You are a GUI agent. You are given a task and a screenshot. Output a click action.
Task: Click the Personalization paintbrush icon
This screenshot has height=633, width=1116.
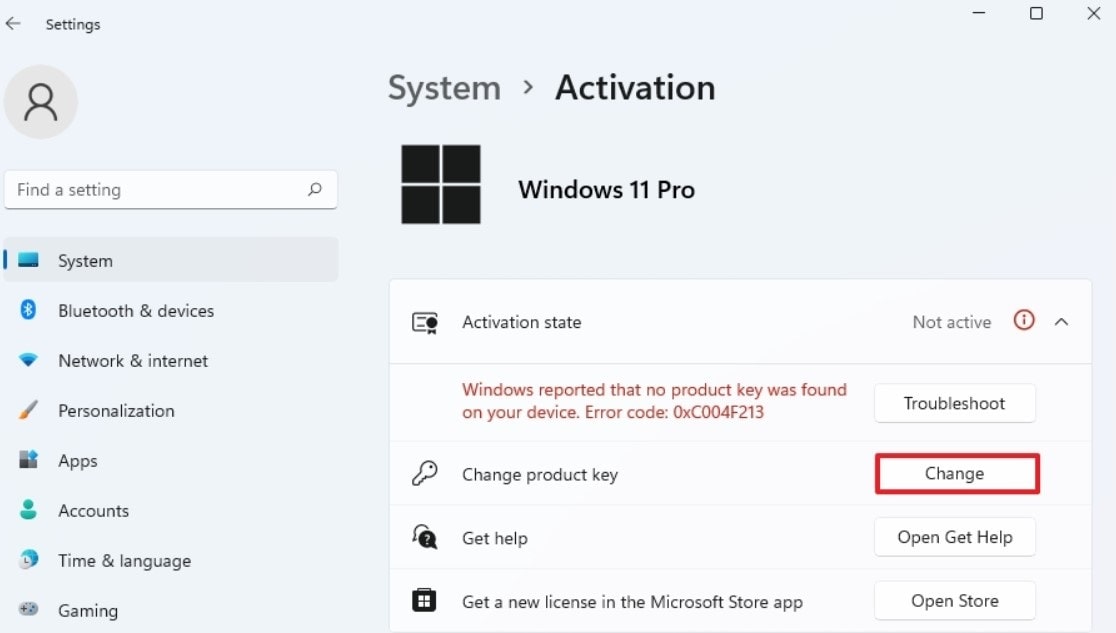[x=28, y=410]
